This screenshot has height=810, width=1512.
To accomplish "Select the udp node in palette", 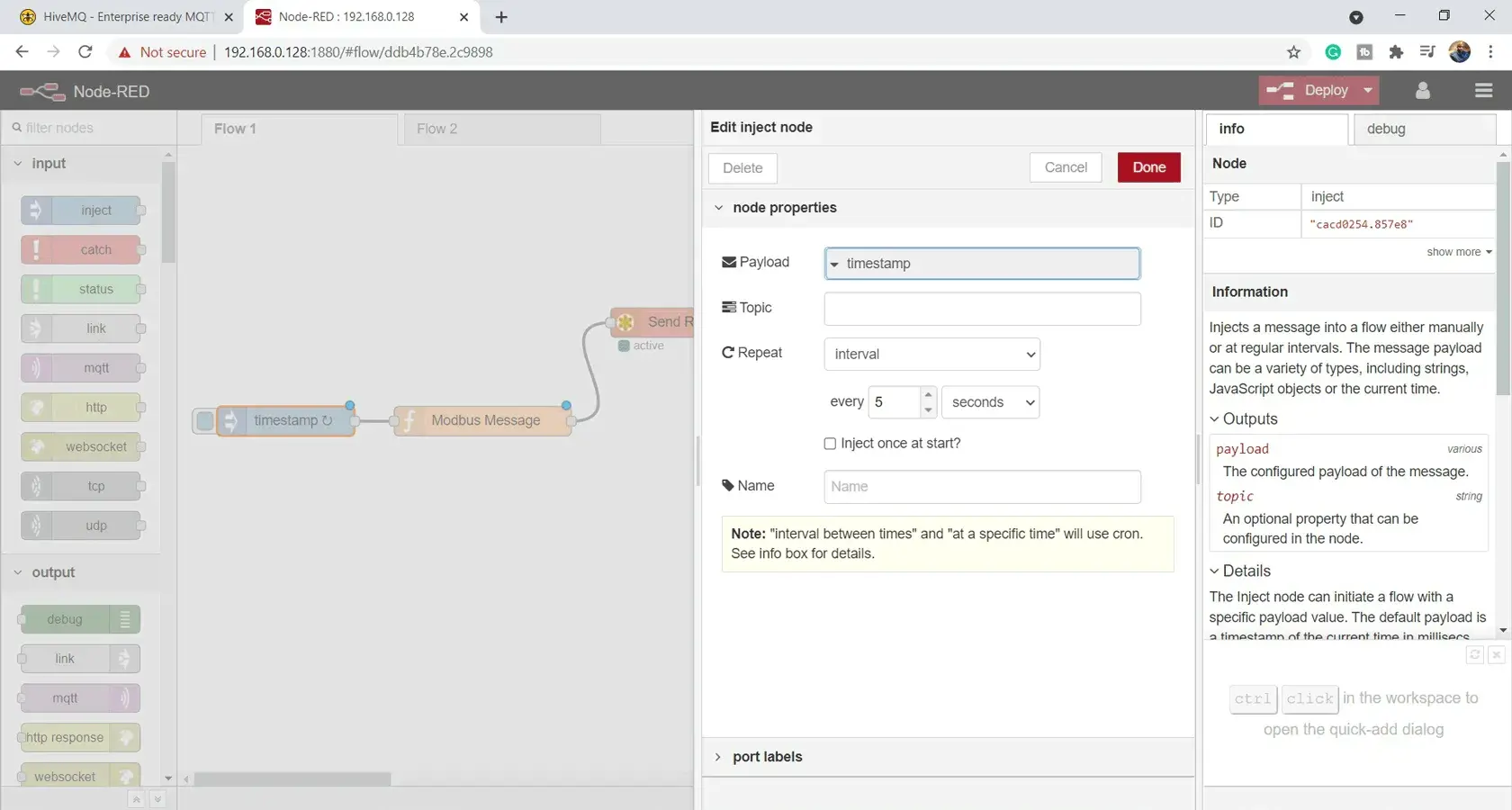I will 81,526.
